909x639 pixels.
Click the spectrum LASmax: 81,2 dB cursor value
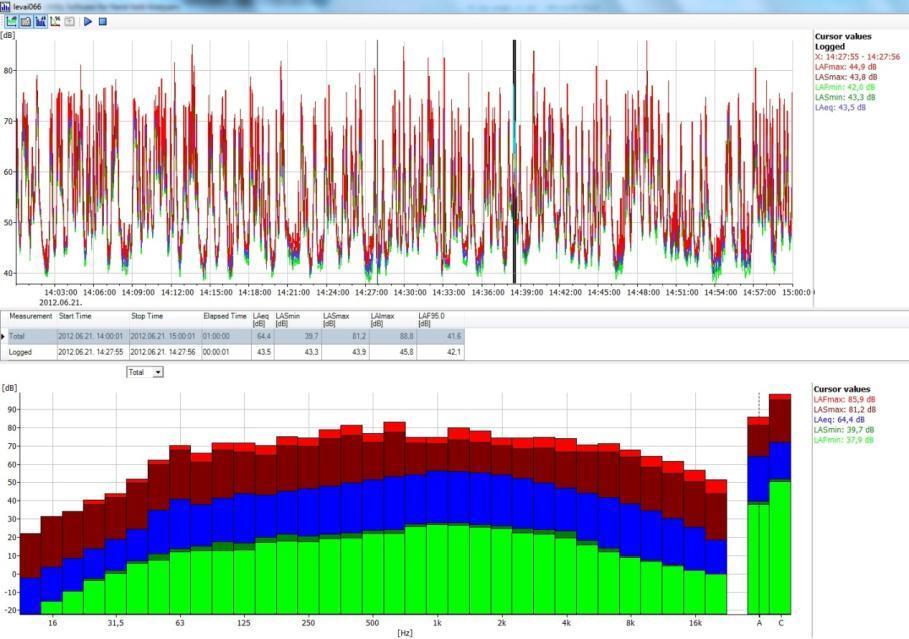(845, 409)
